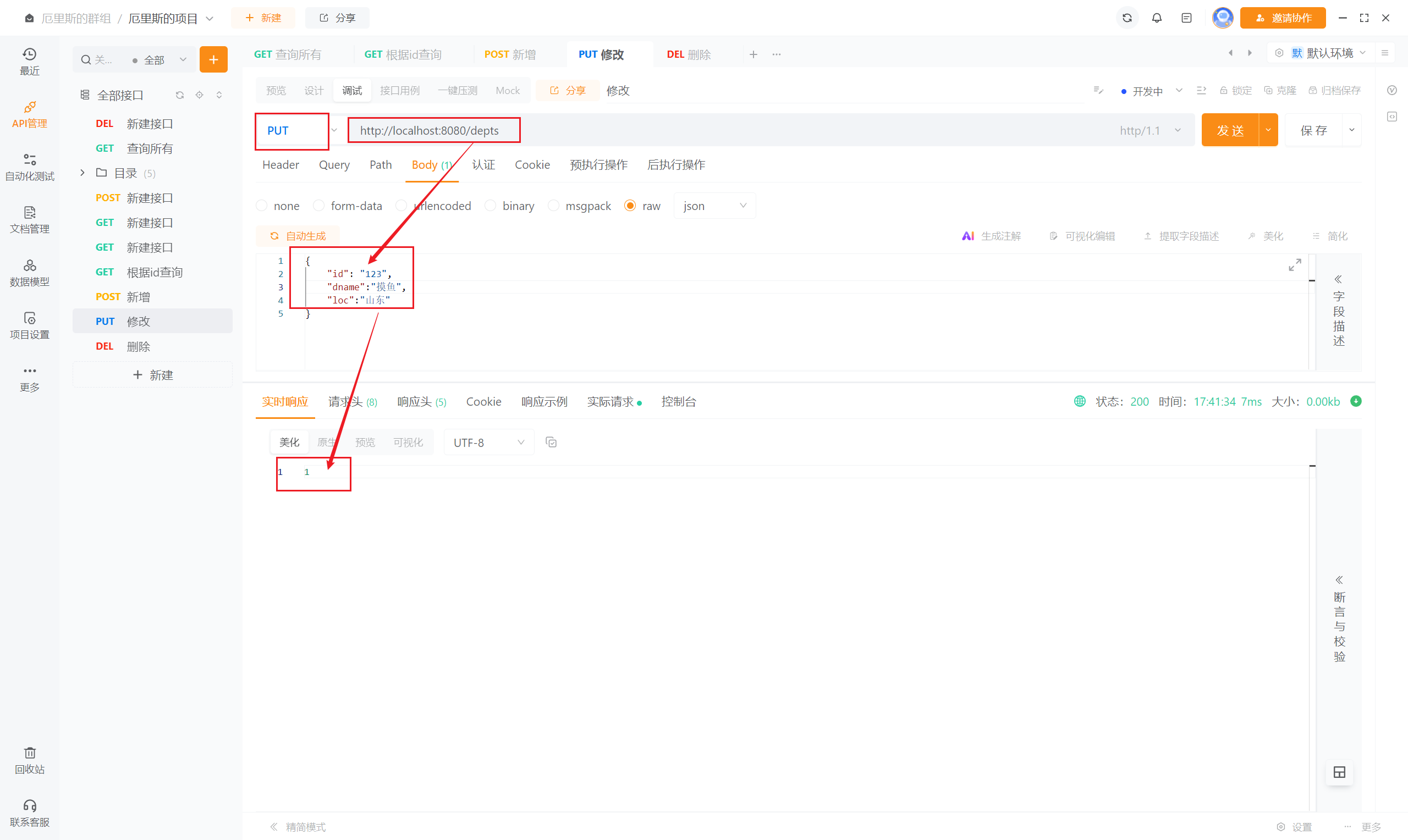Expand the request body editor to fullscreen
The width and height of the screenshot is (1408, 840).
click(x=1294, y=265)
